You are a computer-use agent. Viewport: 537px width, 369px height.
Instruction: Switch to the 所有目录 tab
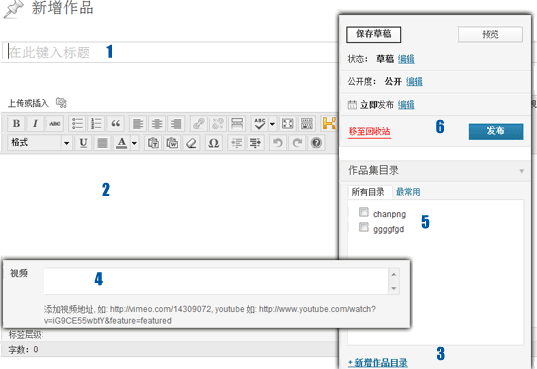[369, 192]
